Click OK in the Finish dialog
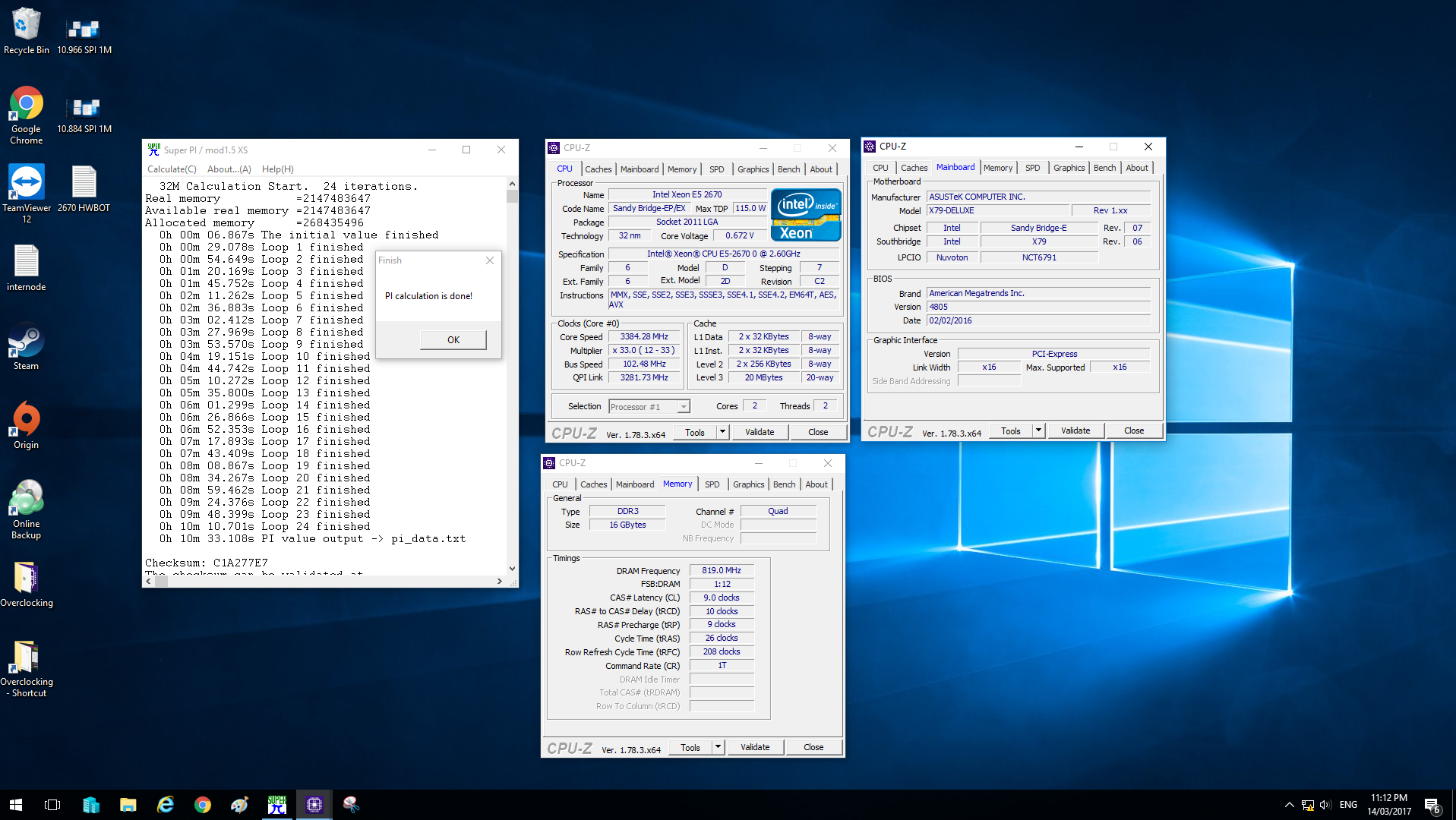The height and width of the screenshot is (820, 1456). [x=453, y=340]
